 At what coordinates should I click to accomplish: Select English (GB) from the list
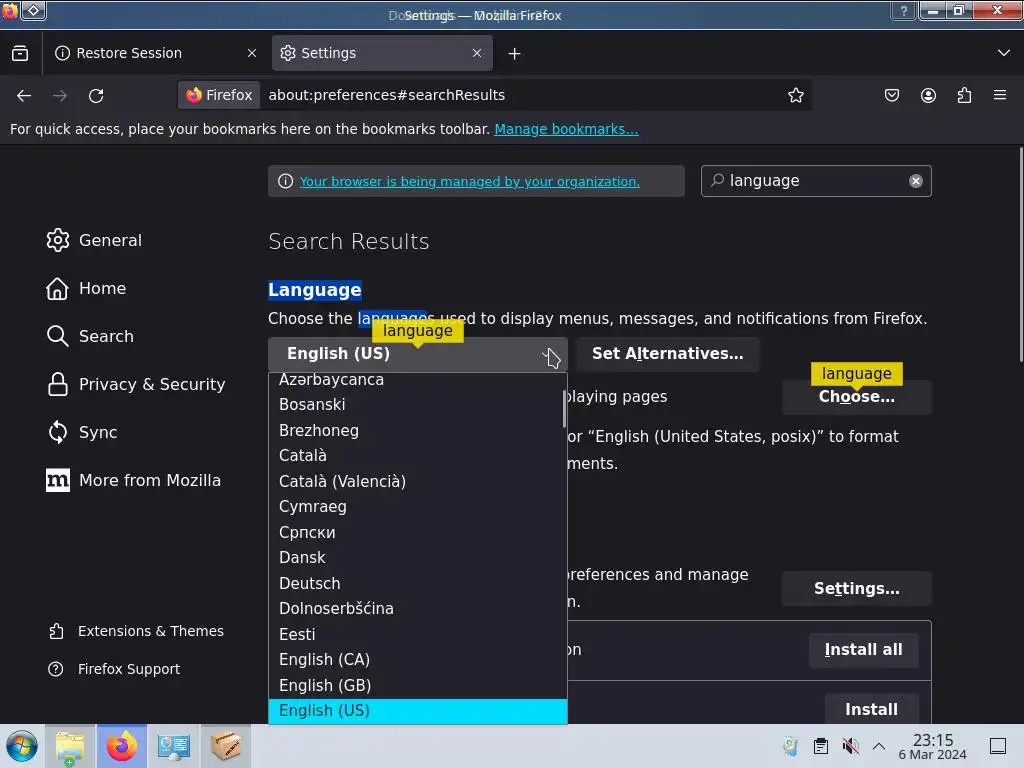[417, 686]
